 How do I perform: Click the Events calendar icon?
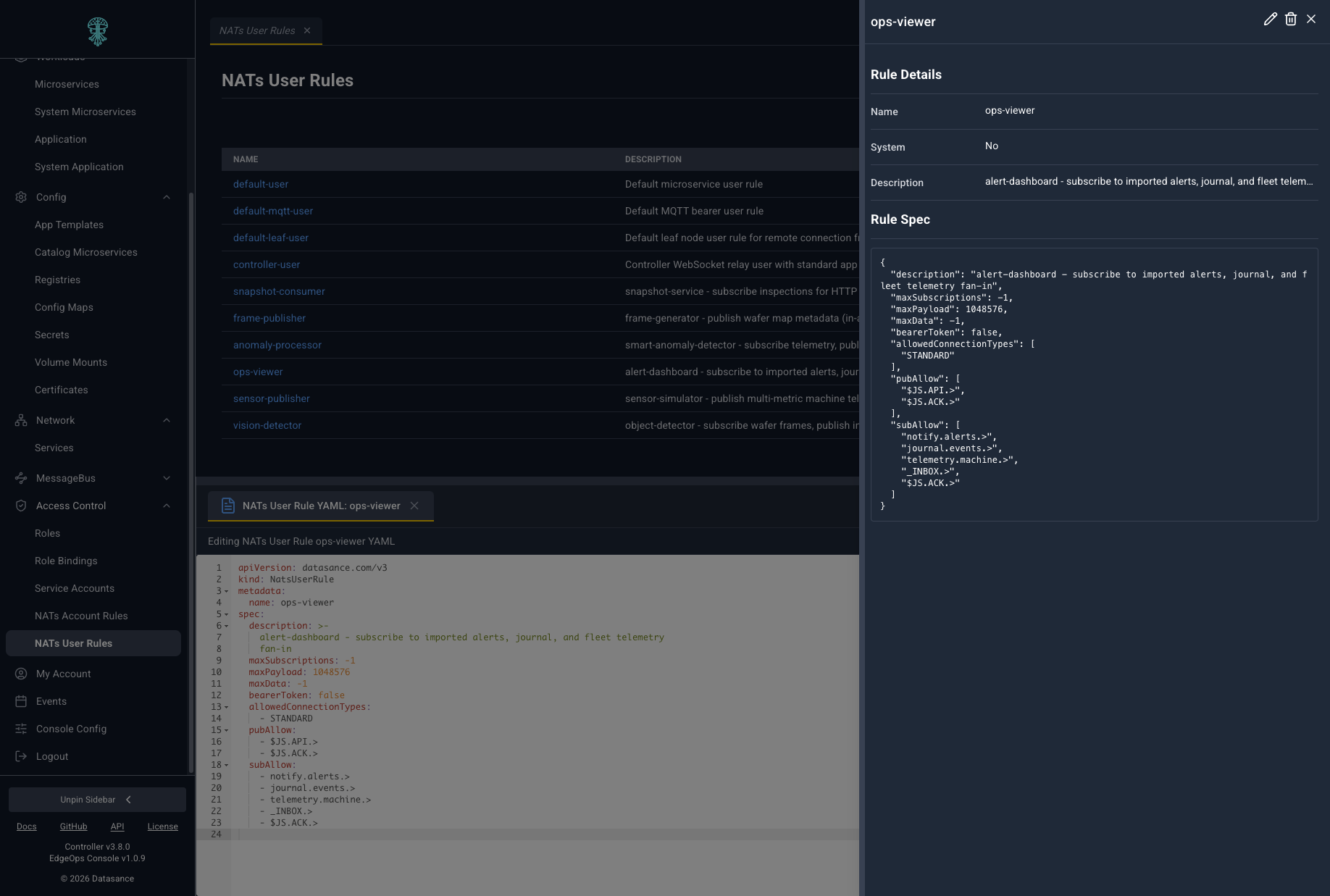point(21,701)
